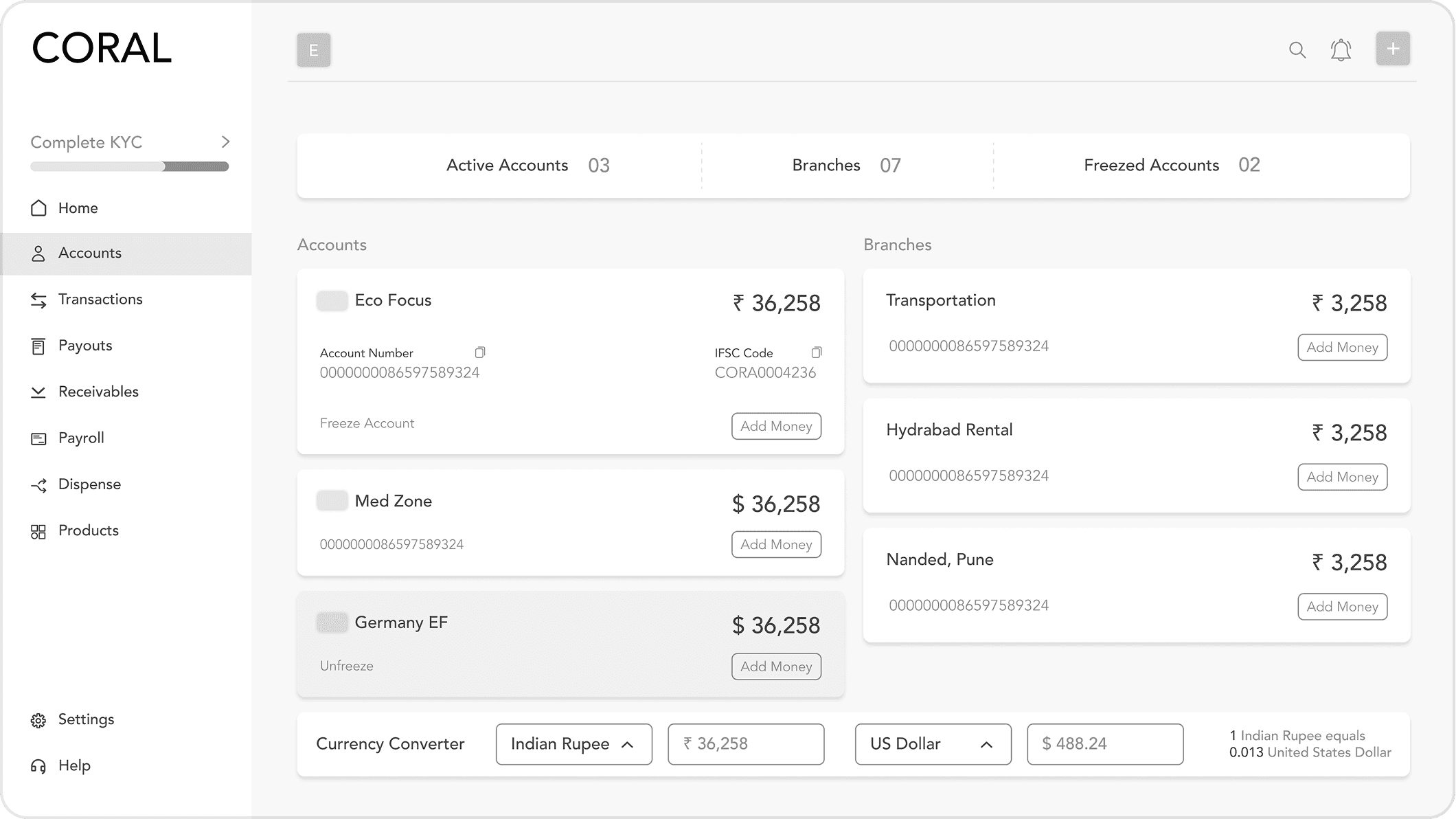The image size is (1456, 819).
Task: Open Settings from the sidebar
Action: click(86, 719)
